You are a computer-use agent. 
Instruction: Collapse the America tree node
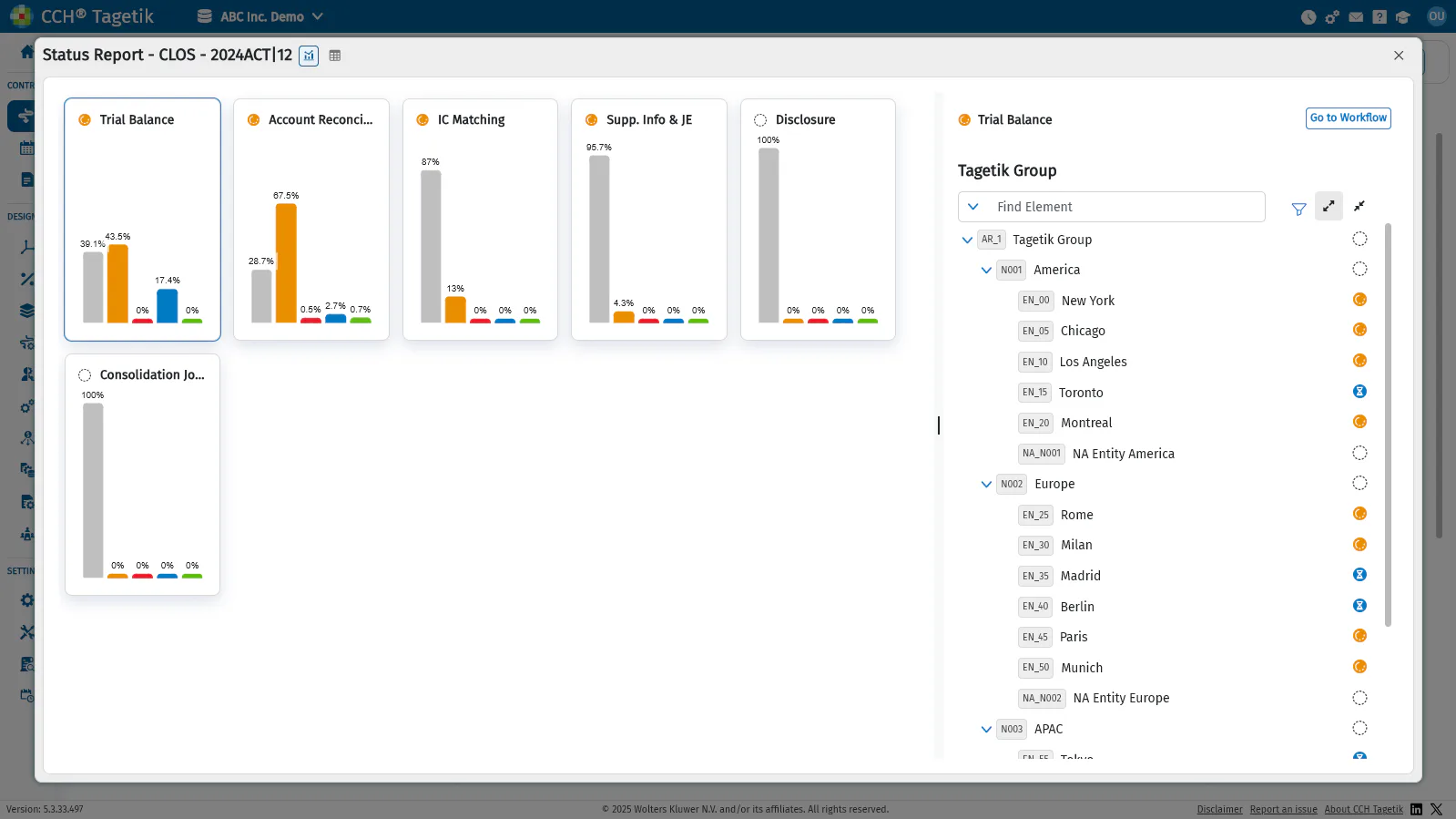(986, 270)
